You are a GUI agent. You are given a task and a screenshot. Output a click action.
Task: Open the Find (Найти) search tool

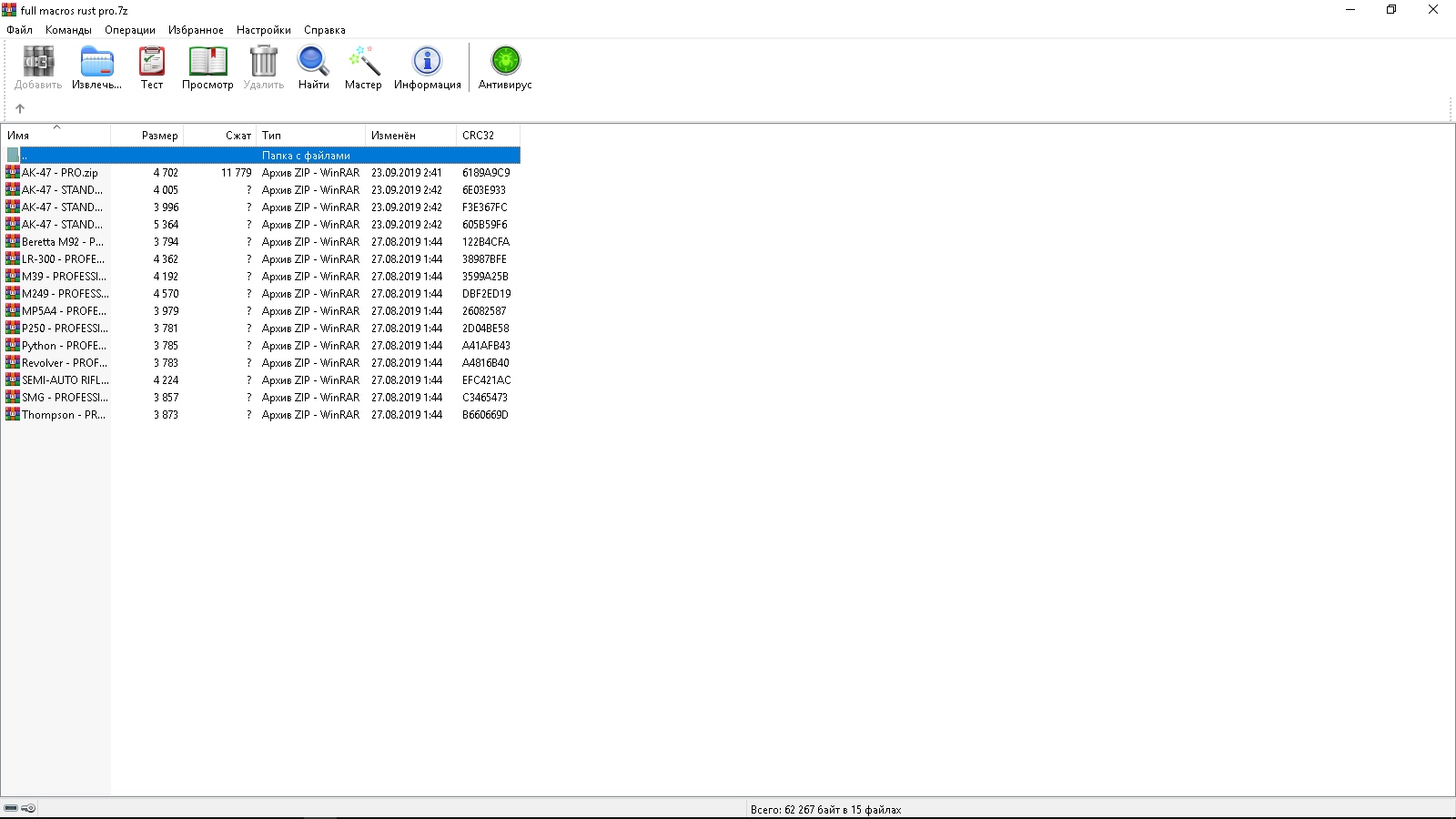[314, 68]
